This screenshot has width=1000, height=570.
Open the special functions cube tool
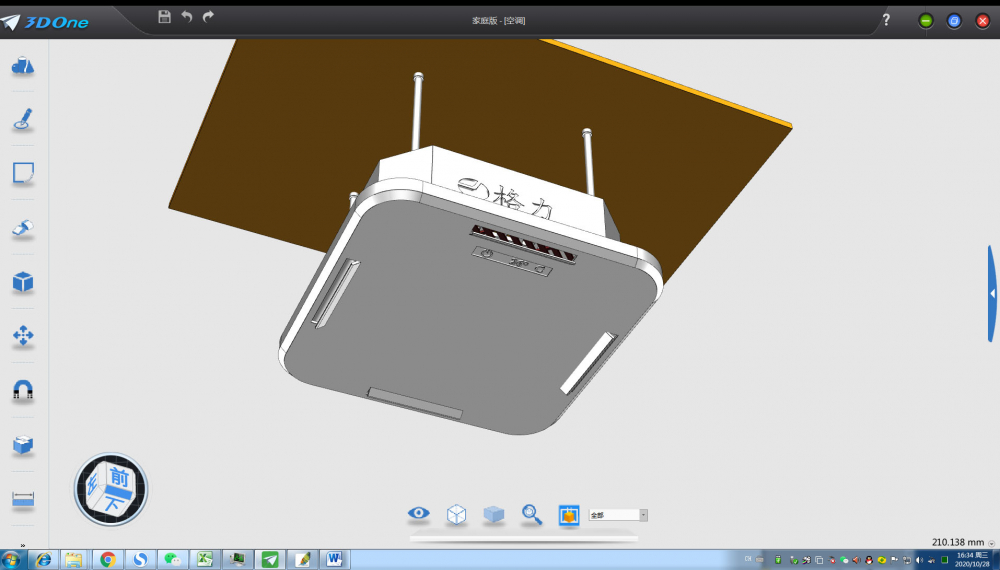point(23,281)
